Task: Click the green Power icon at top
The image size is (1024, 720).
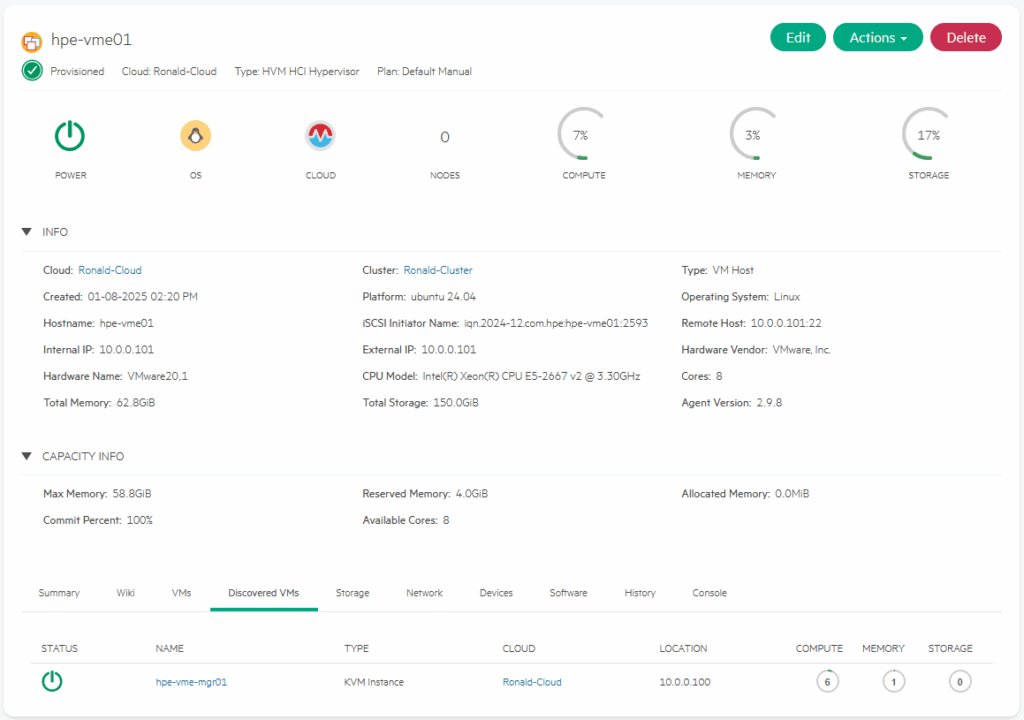Action: coord(70,135)
